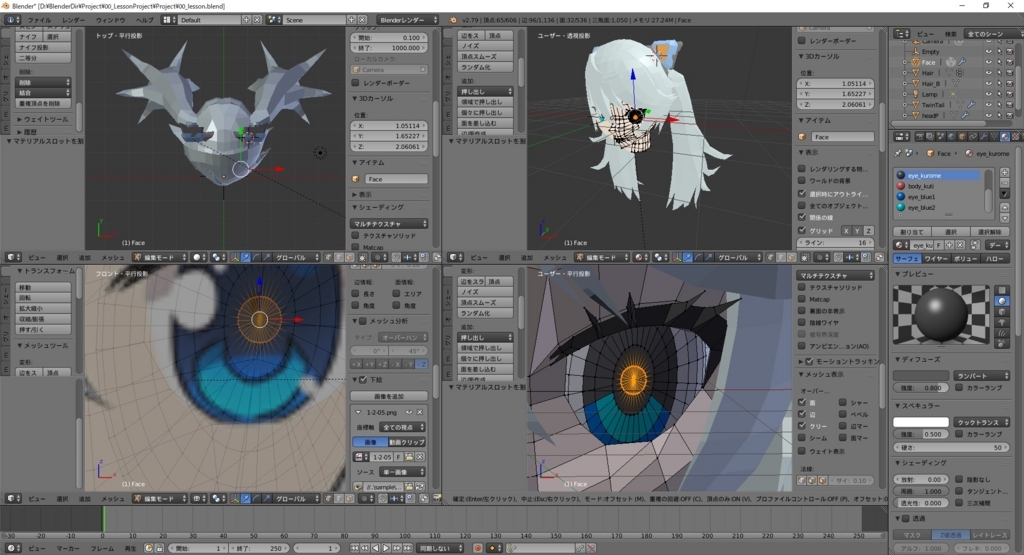The image size is (1024, 555).
Task: Enable the 陰影なし shadeless checkbox
Action: [959, 479]
